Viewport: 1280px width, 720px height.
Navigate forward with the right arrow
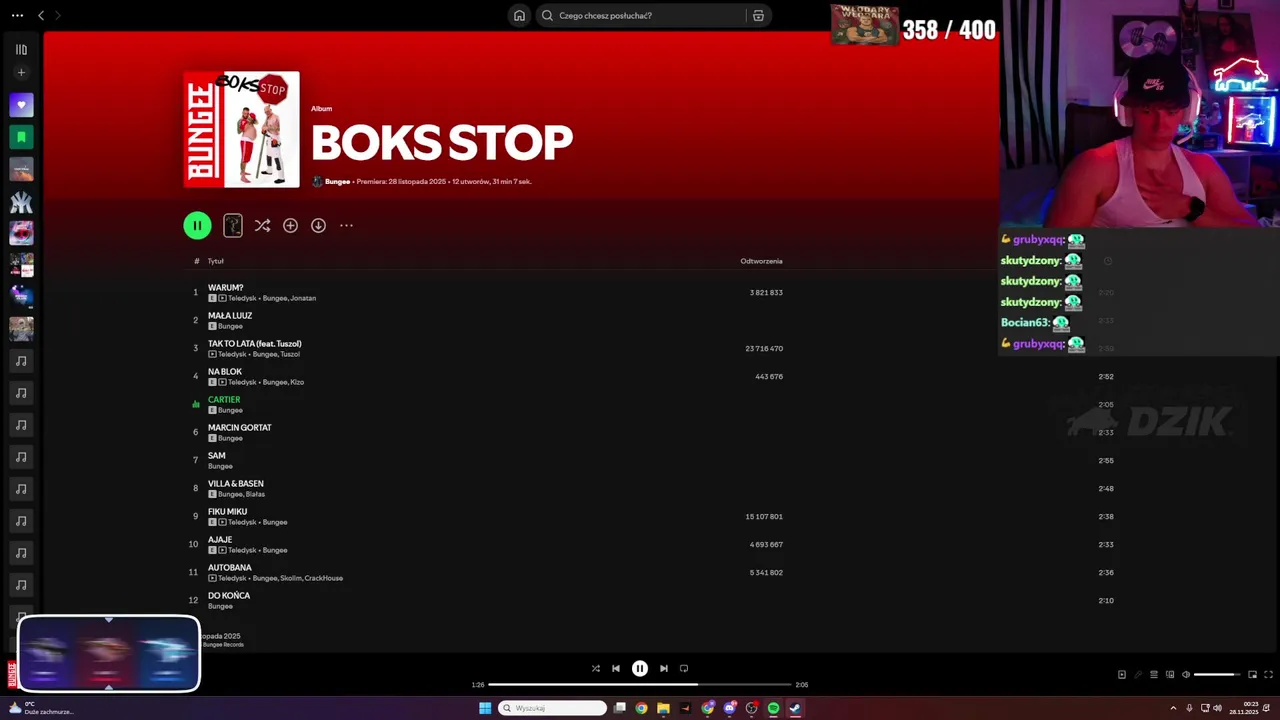58,15
